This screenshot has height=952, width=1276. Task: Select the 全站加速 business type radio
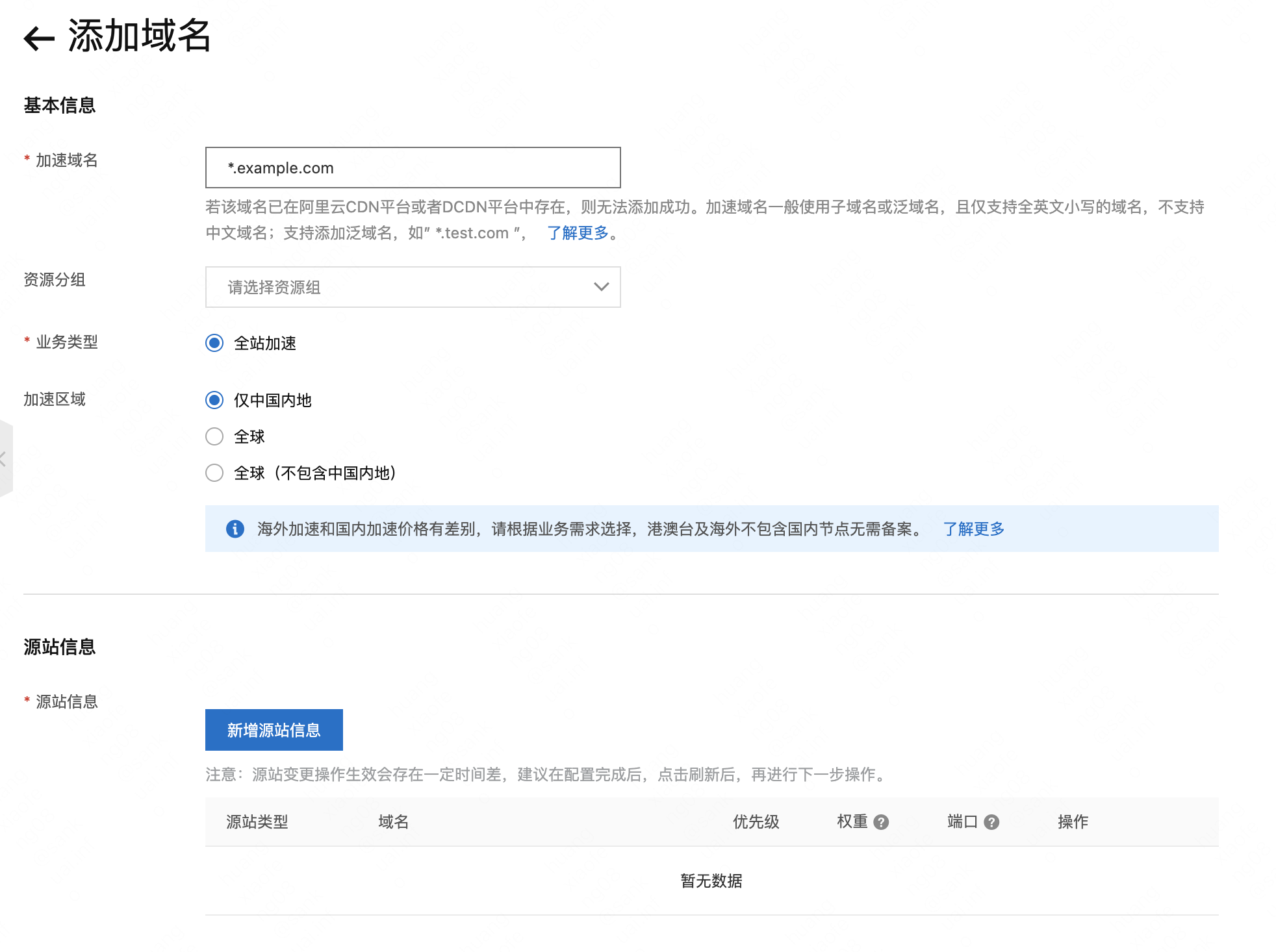(x=214, y=343)
